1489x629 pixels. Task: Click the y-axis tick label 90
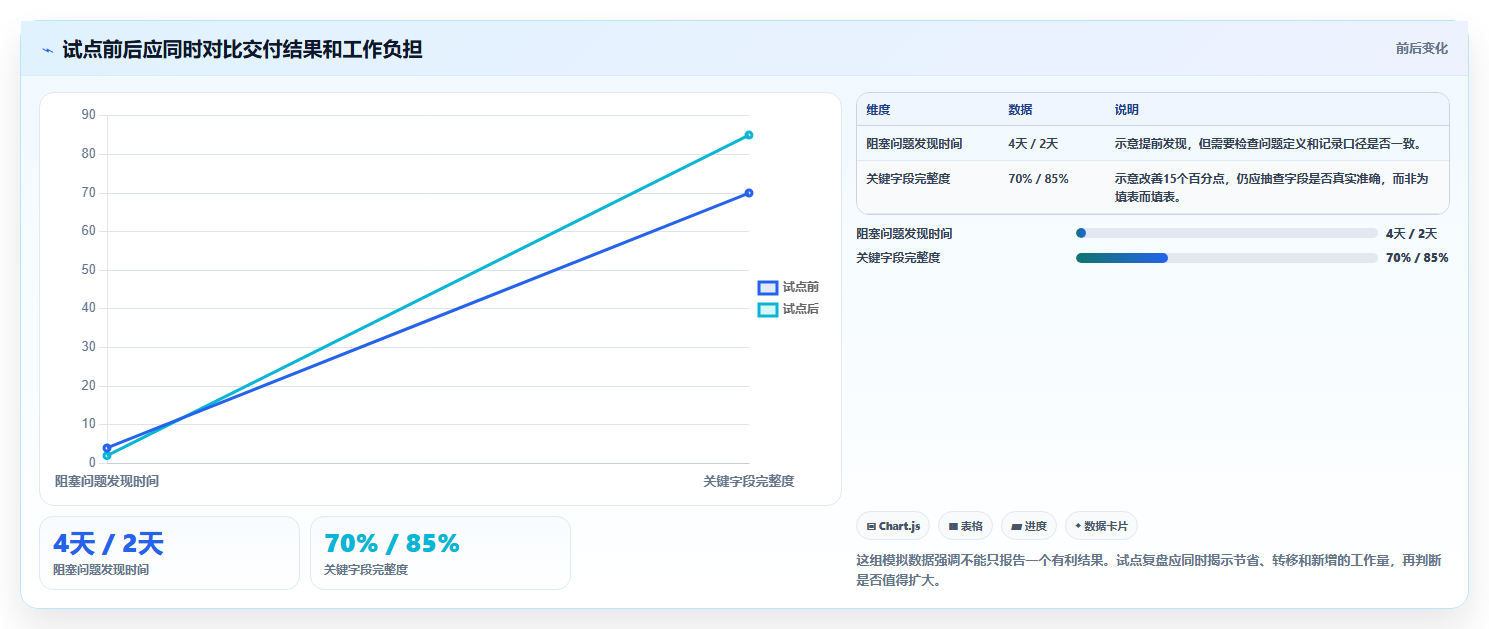[x=89, y=115]
